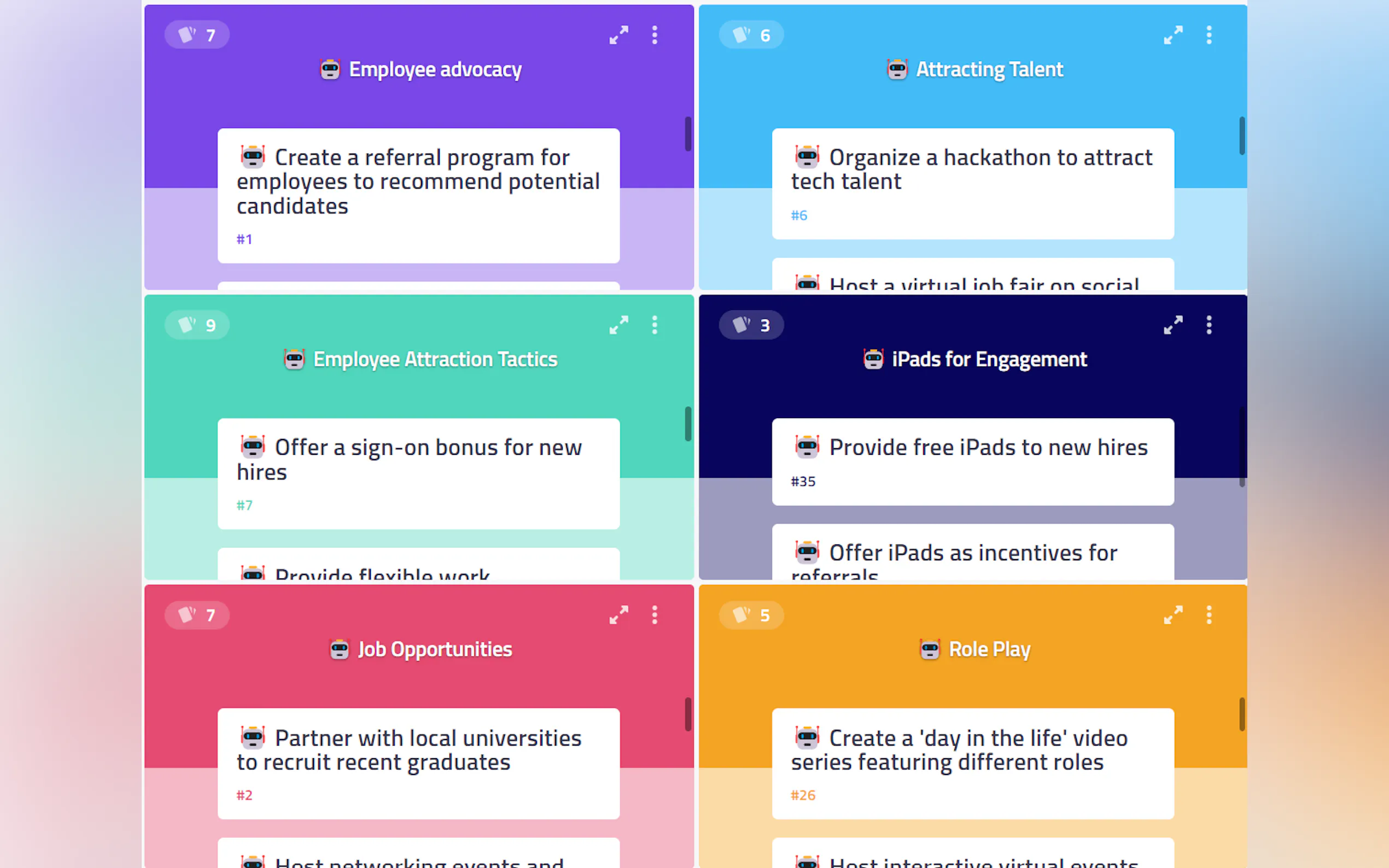
Task: Expand the Employee Attraction Tactics group
Action: [618, 325]
